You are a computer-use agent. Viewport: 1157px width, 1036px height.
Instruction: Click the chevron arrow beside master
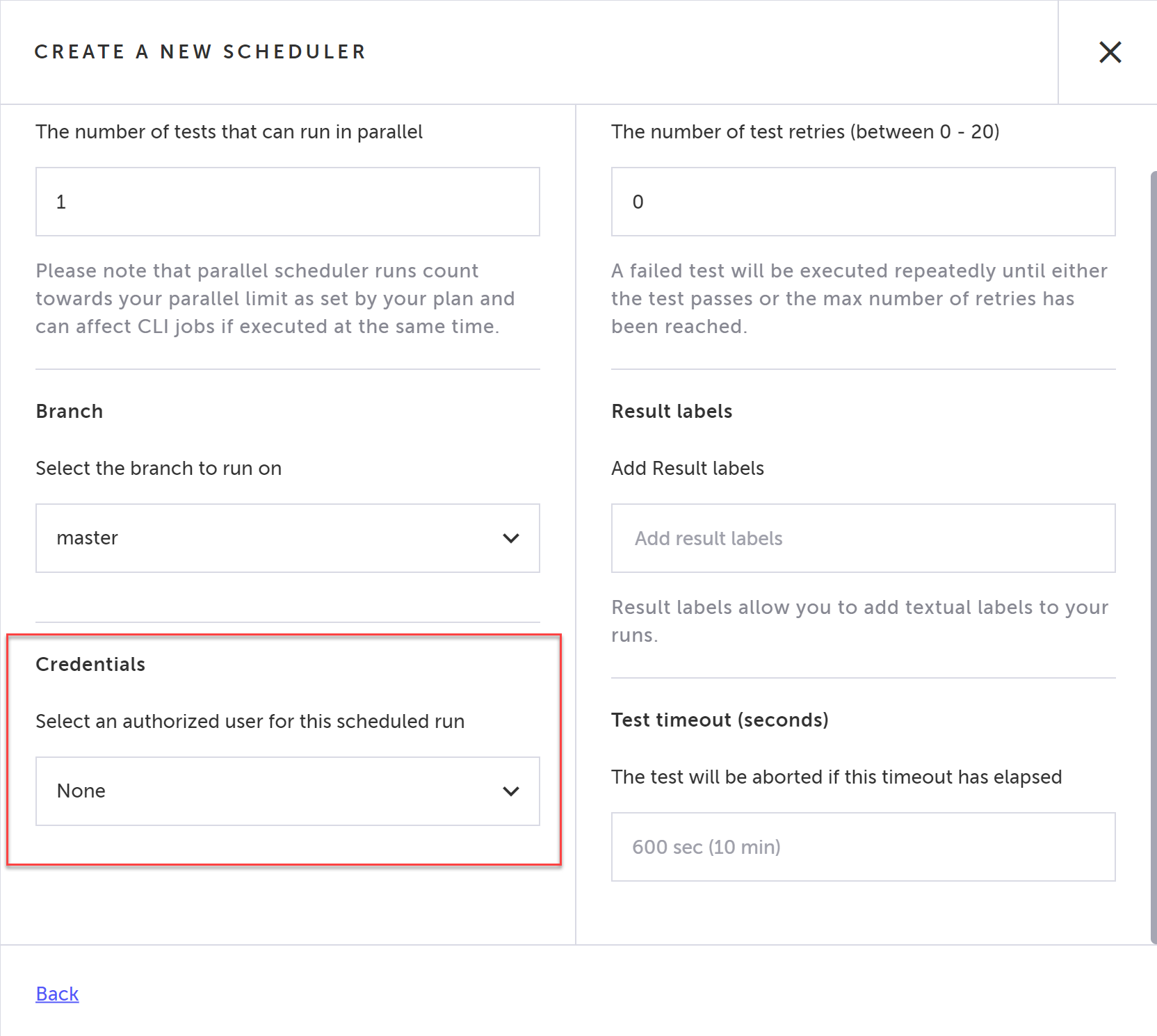(x=511, y=538)
